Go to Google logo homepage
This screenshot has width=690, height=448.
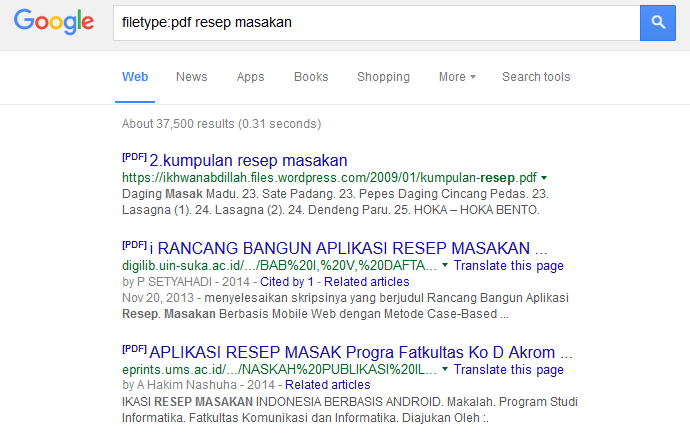click(x=54, y=22)
